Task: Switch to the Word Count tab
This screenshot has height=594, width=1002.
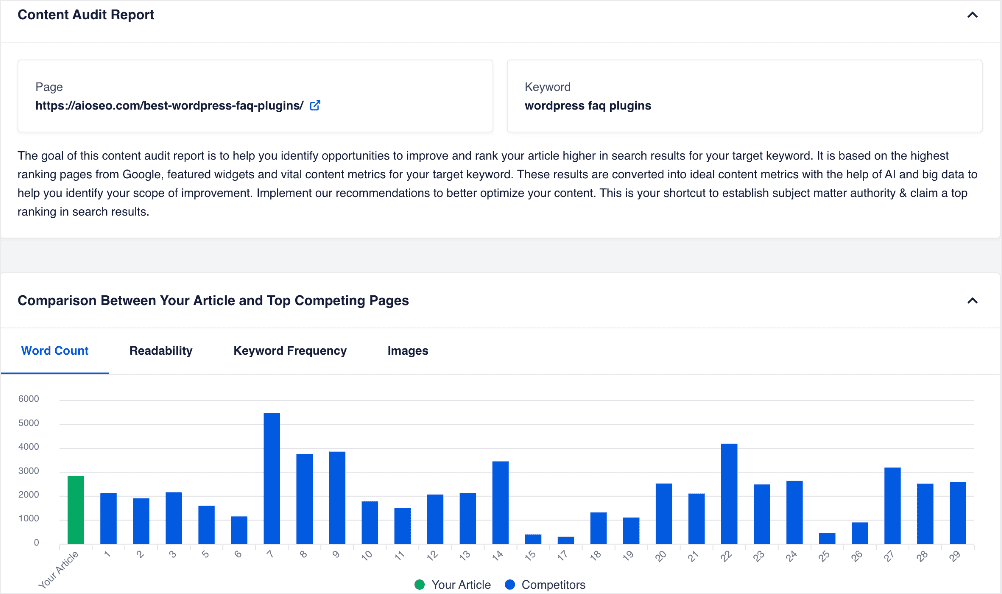Action: click(55, 351)
